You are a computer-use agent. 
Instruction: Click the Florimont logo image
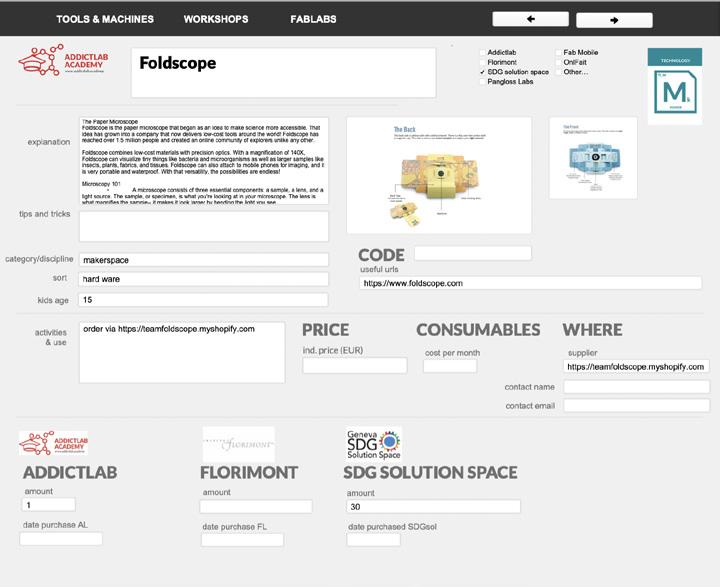pos(239,444)
